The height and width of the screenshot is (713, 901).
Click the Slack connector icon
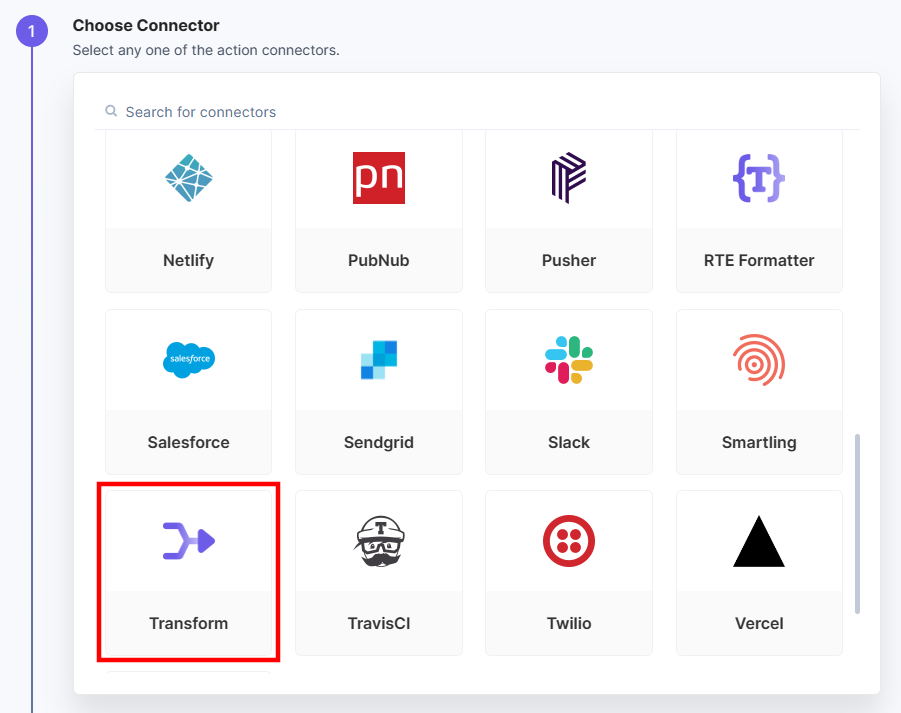568,360
